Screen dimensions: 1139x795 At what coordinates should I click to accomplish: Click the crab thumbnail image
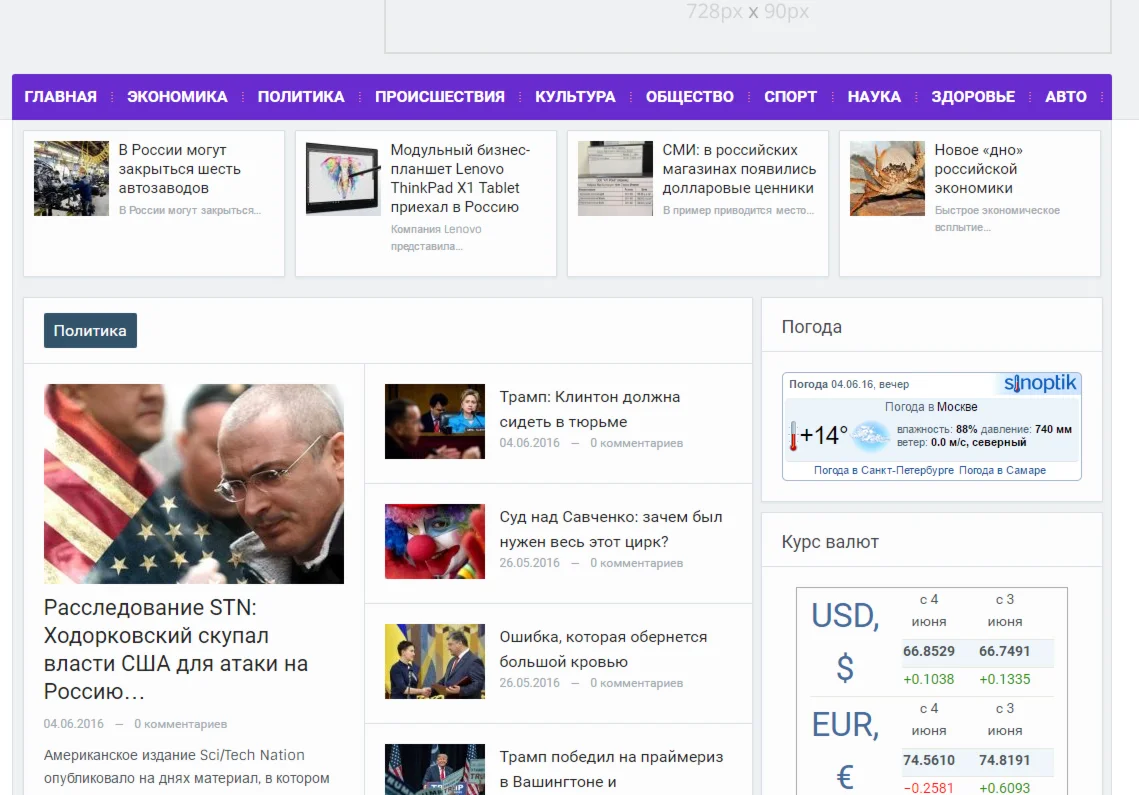click(887, 178)
